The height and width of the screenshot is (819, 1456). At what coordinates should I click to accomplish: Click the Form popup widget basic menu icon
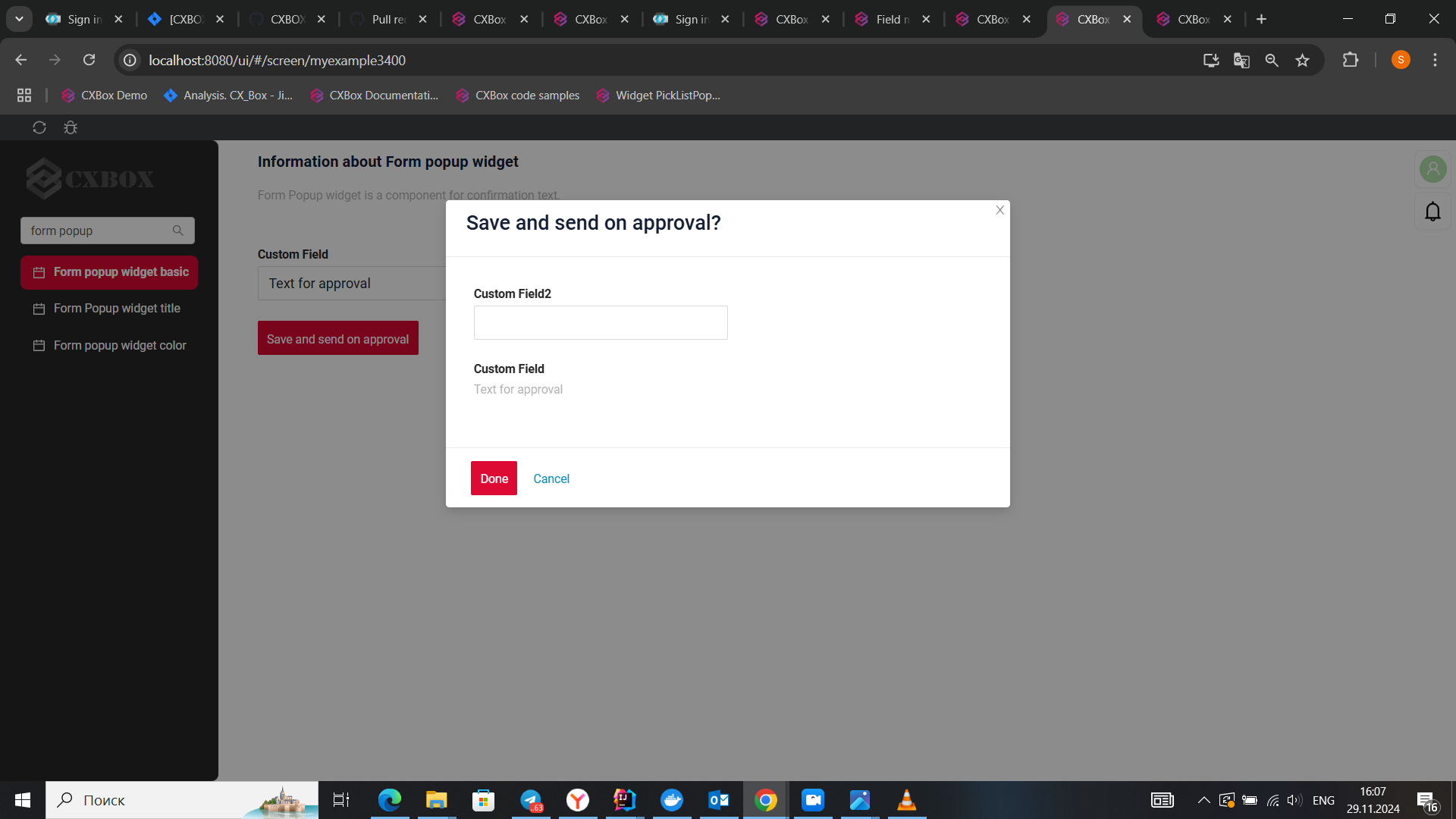(x=39, y=272)
